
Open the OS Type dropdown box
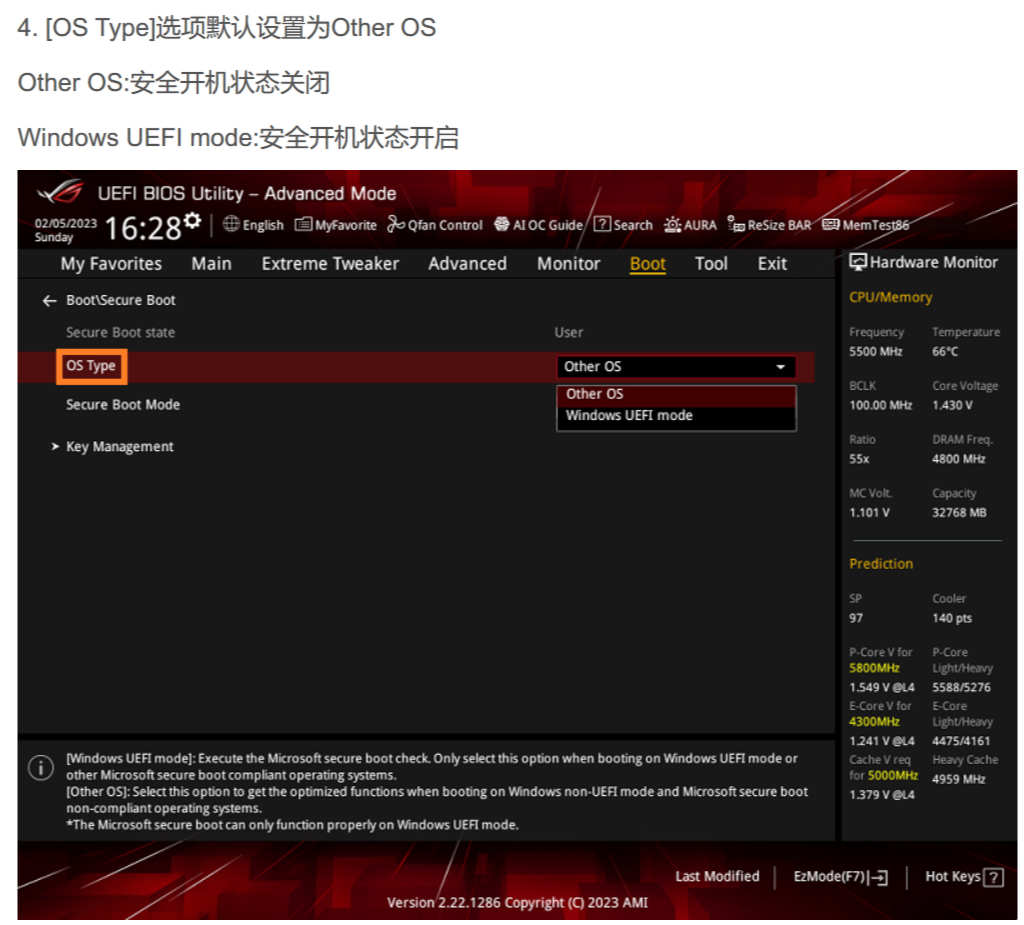click(676, 366)
